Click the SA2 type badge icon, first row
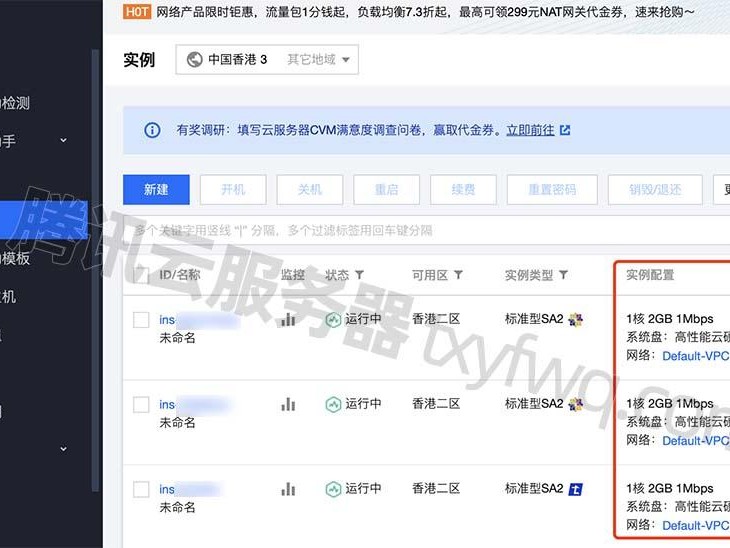The image size is (730, 548). [575, 320]
